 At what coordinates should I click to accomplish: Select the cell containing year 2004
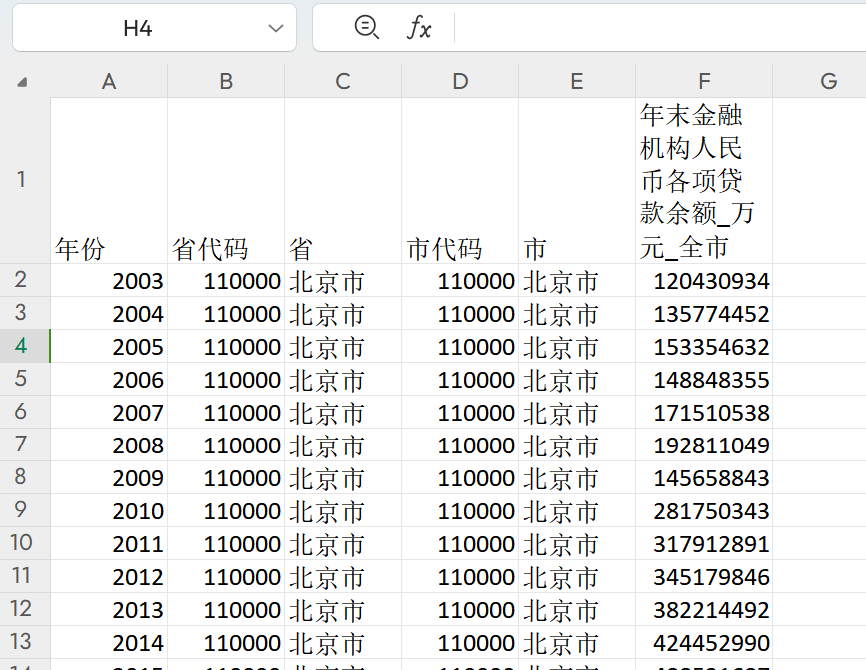point(109,314)
